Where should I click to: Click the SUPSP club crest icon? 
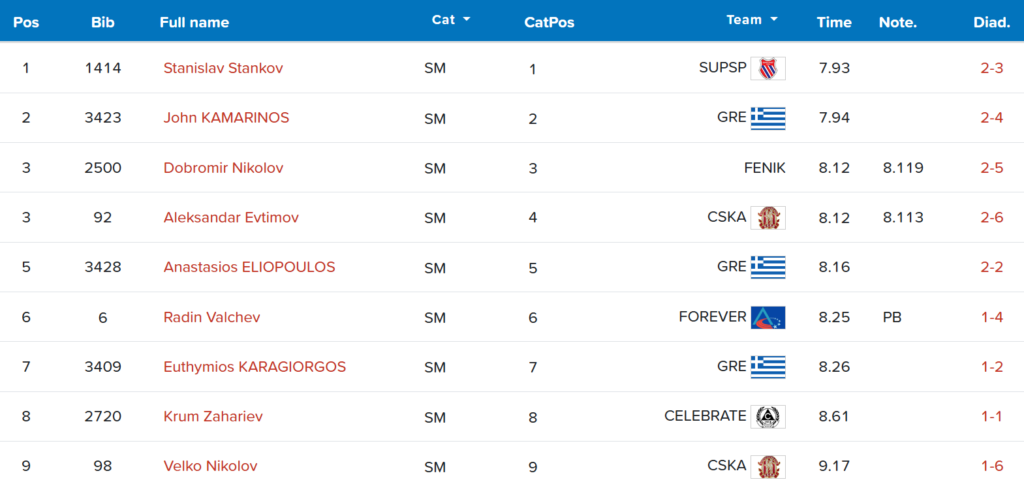pyautogui.click(x=768, y=68)
